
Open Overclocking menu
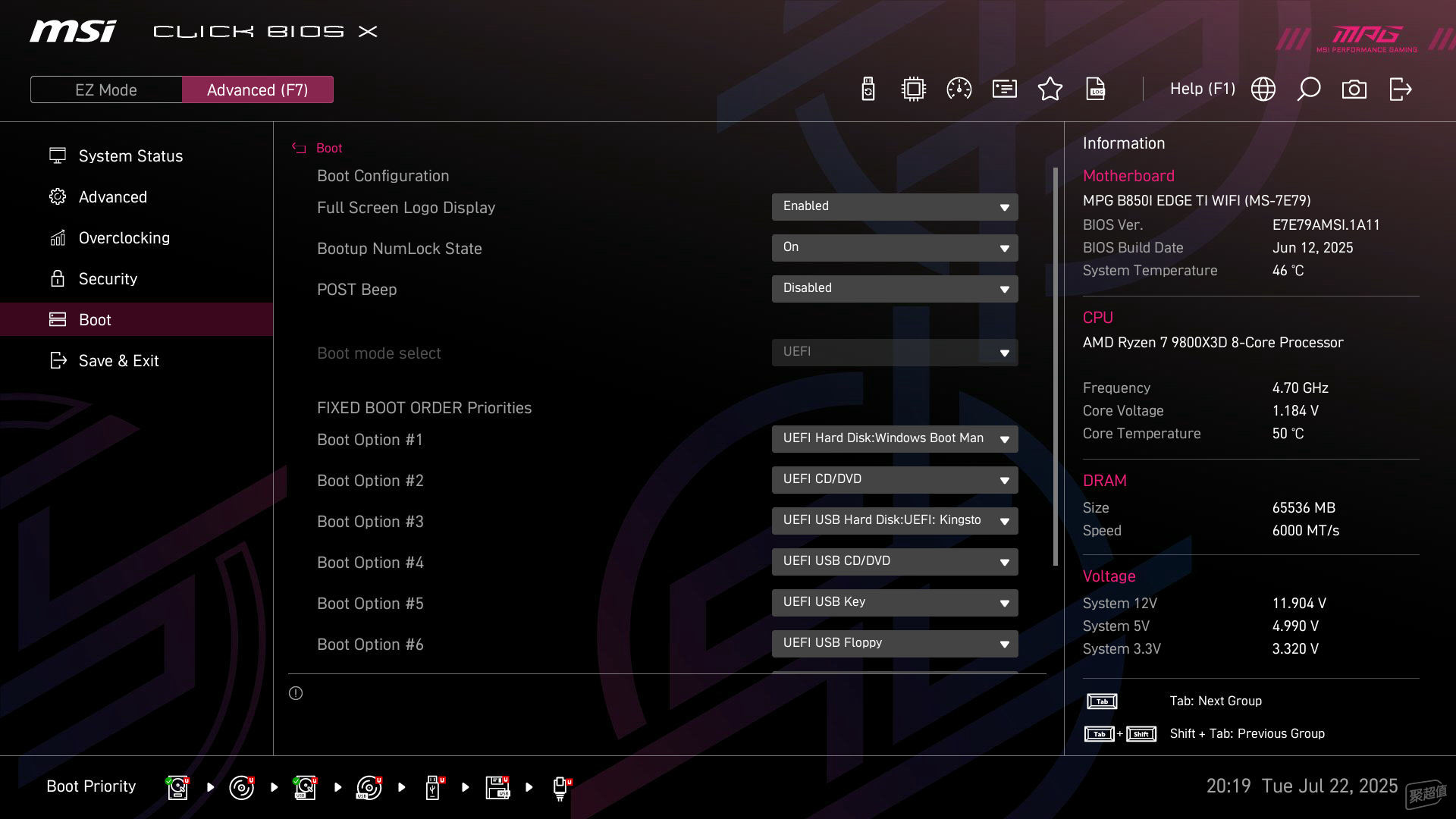136,237
